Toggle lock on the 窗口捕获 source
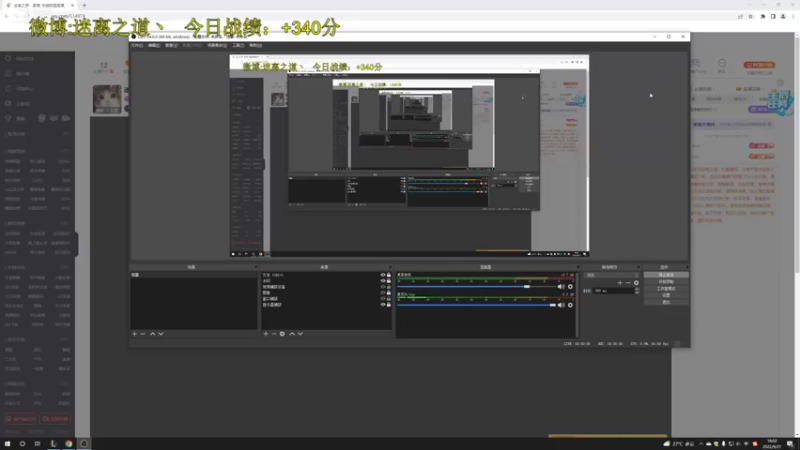The height and width of the screenshot is (450, 800). pos(389,298)
